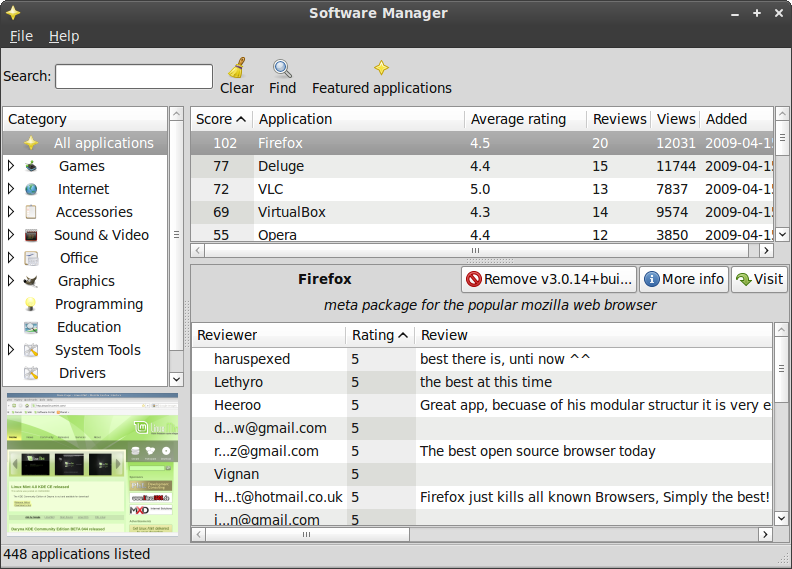Sort by Views column header
792x569 pixels.
(675, 119)
